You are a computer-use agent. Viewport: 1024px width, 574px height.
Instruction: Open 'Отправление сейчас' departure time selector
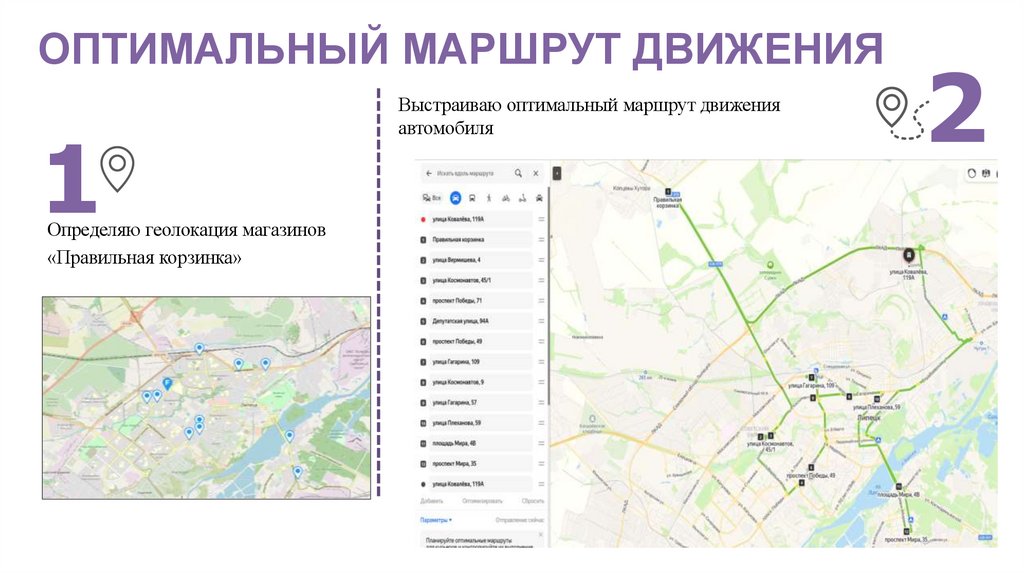520,520
